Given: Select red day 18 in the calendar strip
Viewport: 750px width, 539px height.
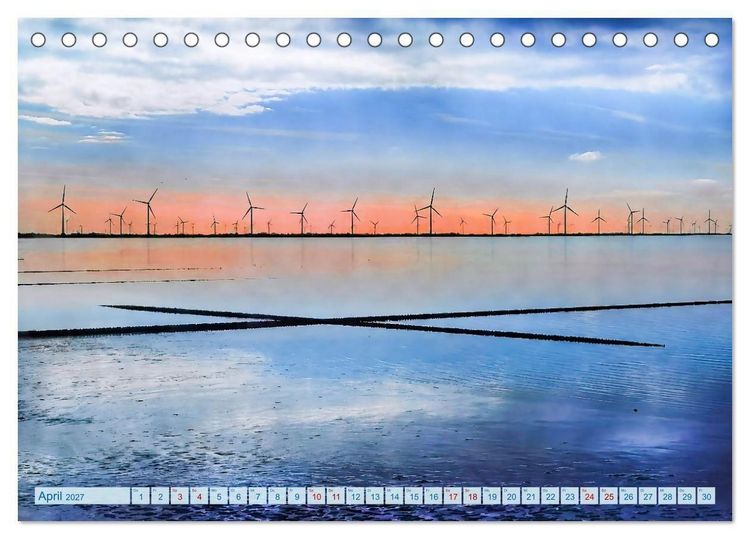Looking at the screenshot, I should (x=472, y=496).
